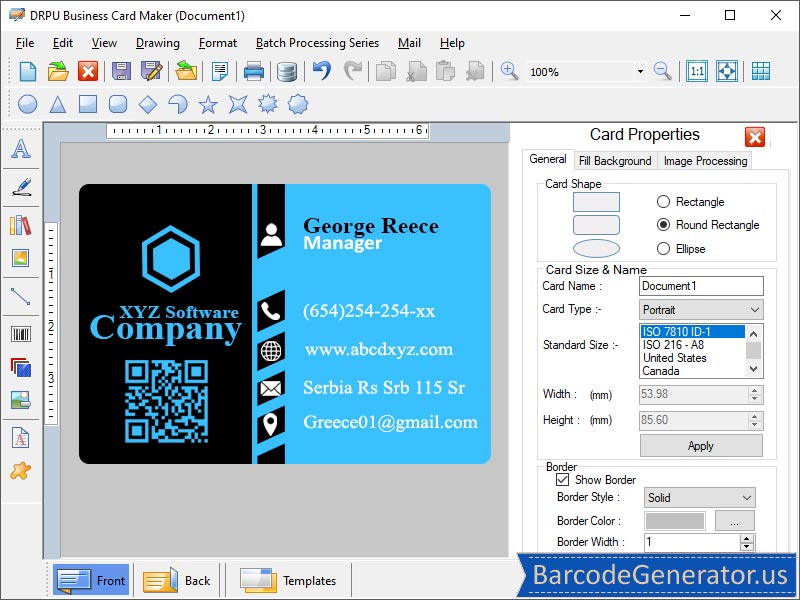The height and width of the screenshot is (600, 800).
Task: Select United States in Standard Size list
Action: point(674,358)
